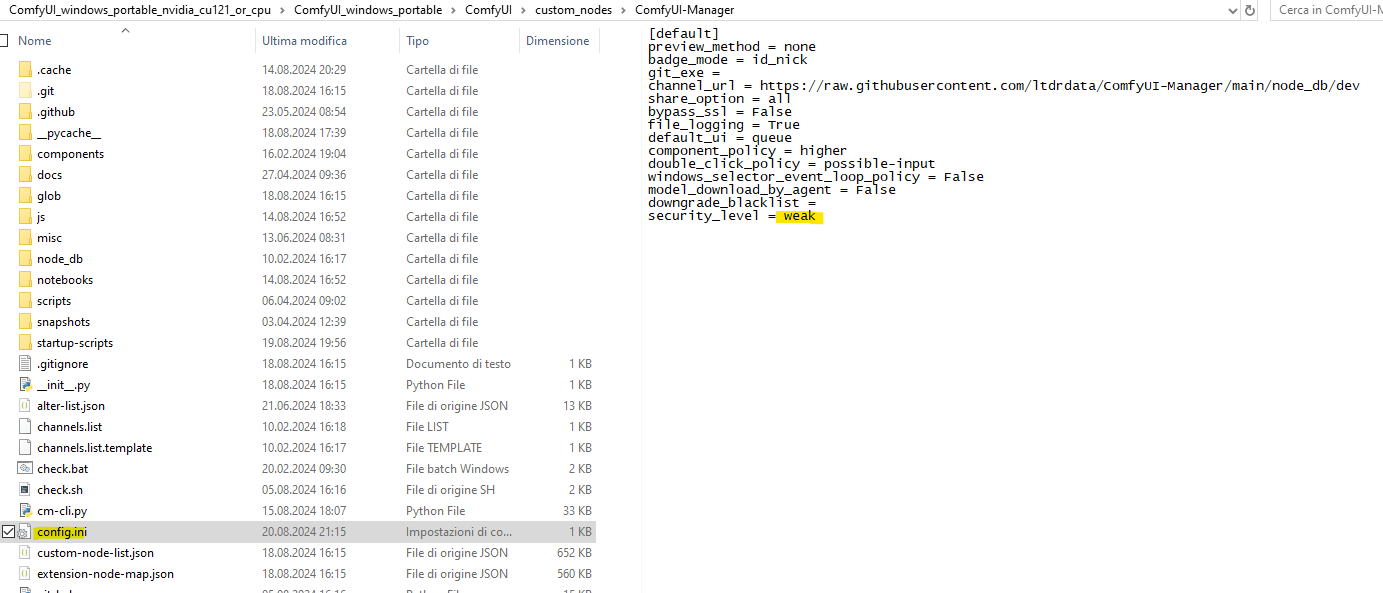This screenshot has height=593, width=1383.
Task: Click the check.bat batch file icon
Action: (25, 469)
